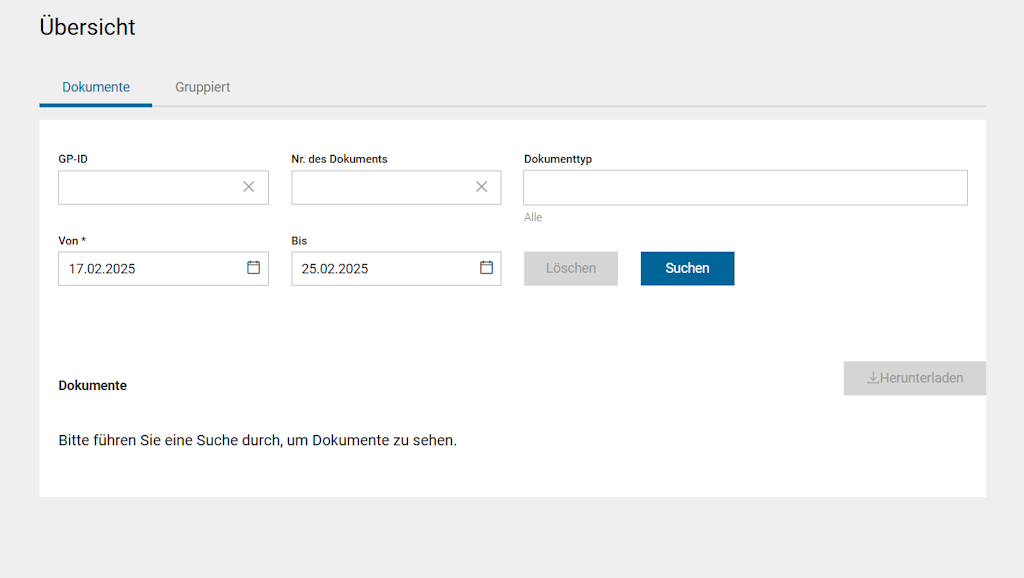
Task: Click the Übersicht page heading
Action: click(87, 27)
